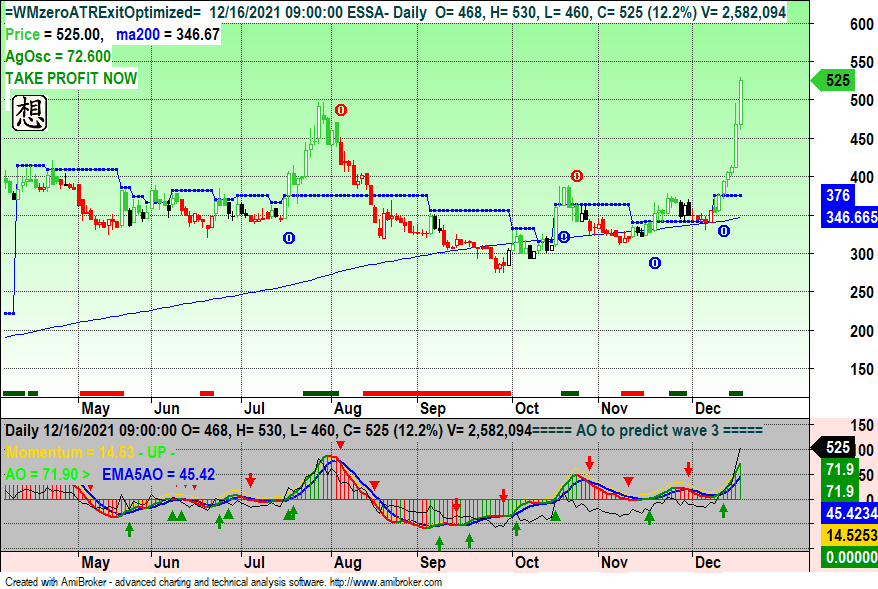The width and height of the screenshot is (878, 589).
Task: Click the EMA5AO = 45.42 label
Action: [x=158, y=474]
